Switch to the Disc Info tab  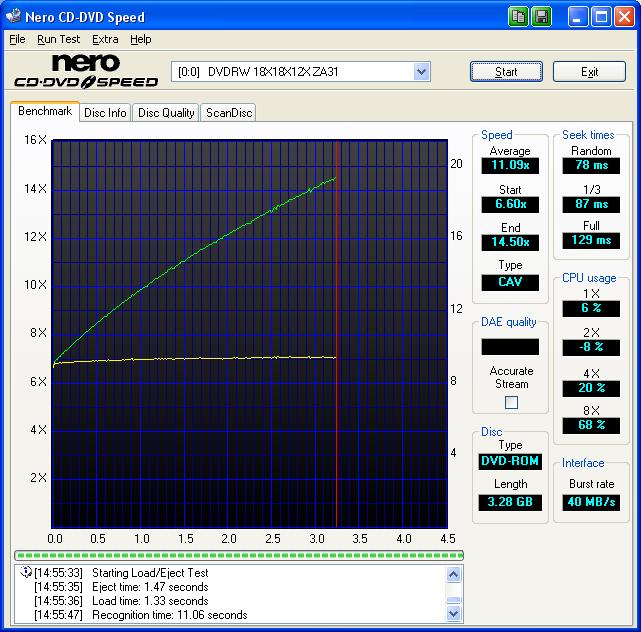pyautogui.click(x=105, y=113)
